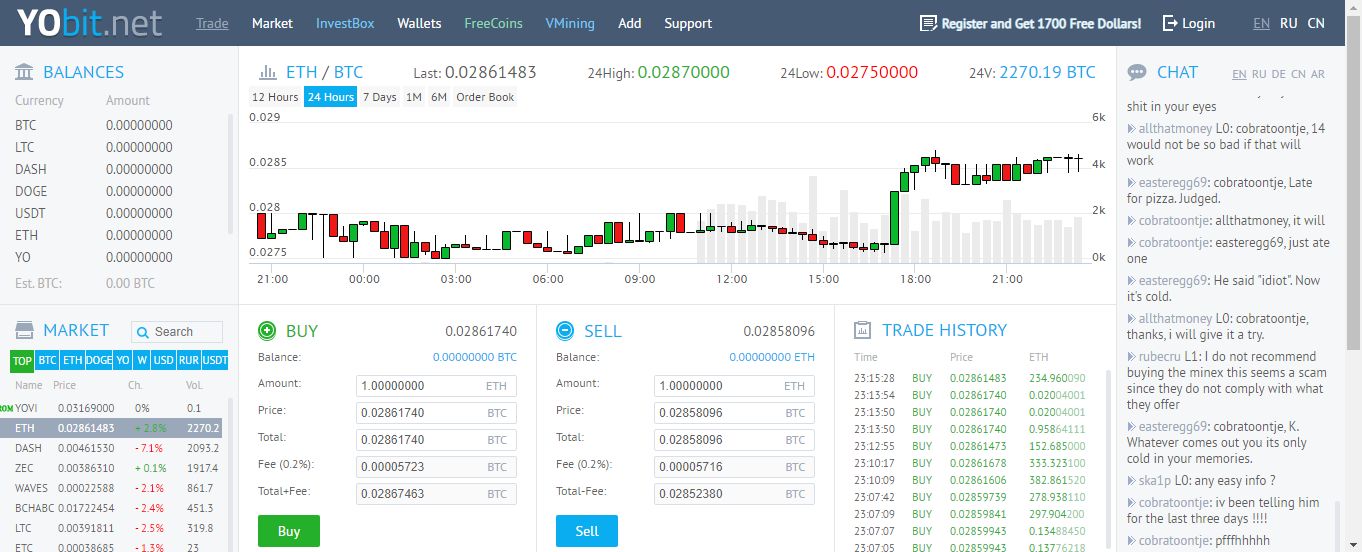Select the 6M chart range
This screenshot has height=552, width=1362.
[x=439, y=97]
